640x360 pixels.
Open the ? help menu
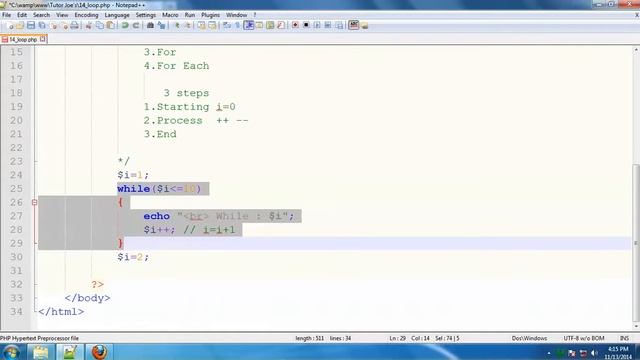pyautogui.click(x=255, y=15)
